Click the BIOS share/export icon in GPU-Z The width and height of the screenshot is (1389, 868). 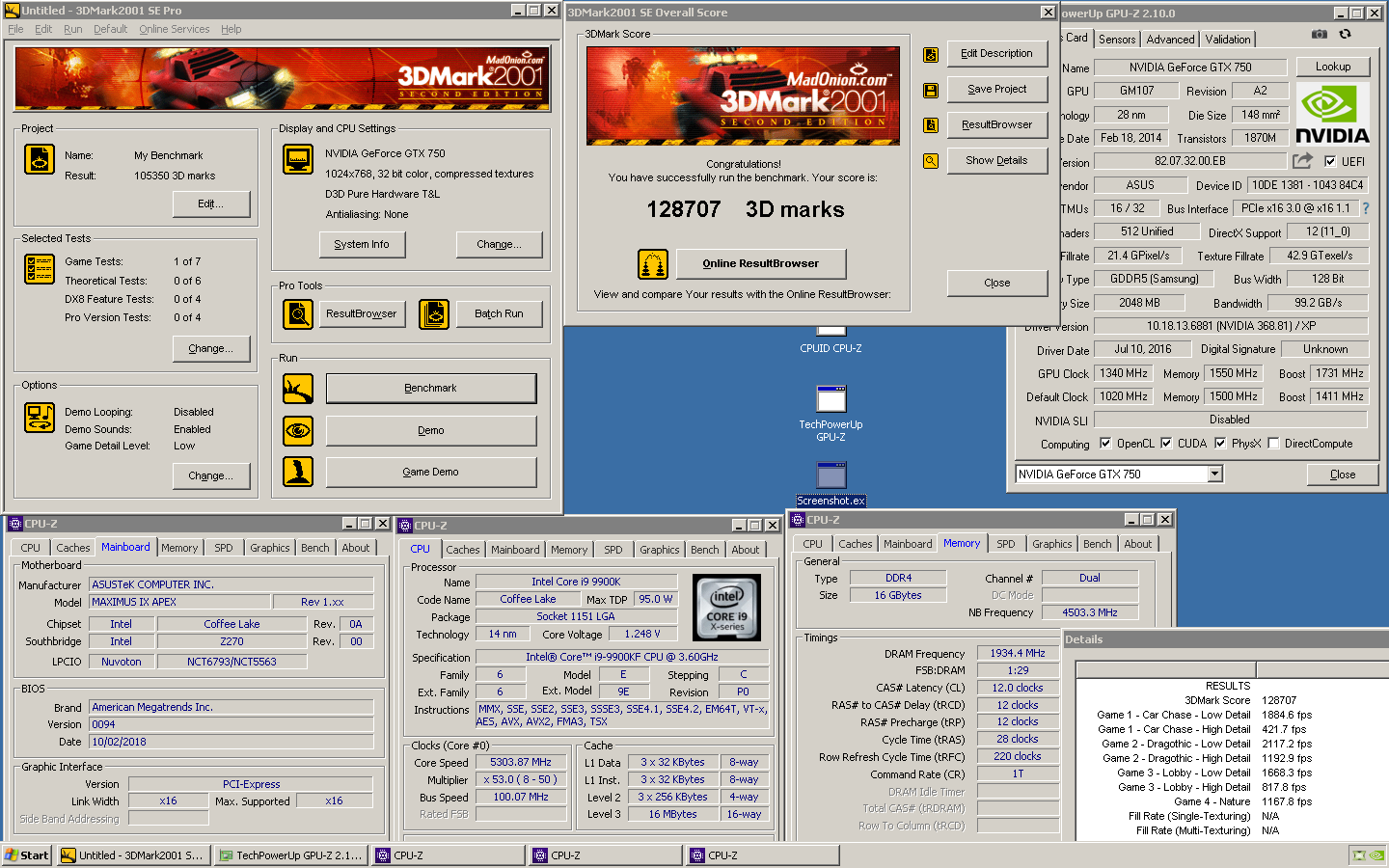[x=1303, y=160]
